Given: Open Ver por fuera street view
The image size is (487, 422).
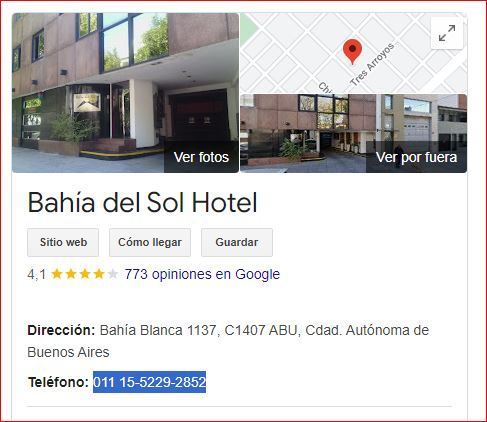Looking at the screenshot, I should point(416,157).
